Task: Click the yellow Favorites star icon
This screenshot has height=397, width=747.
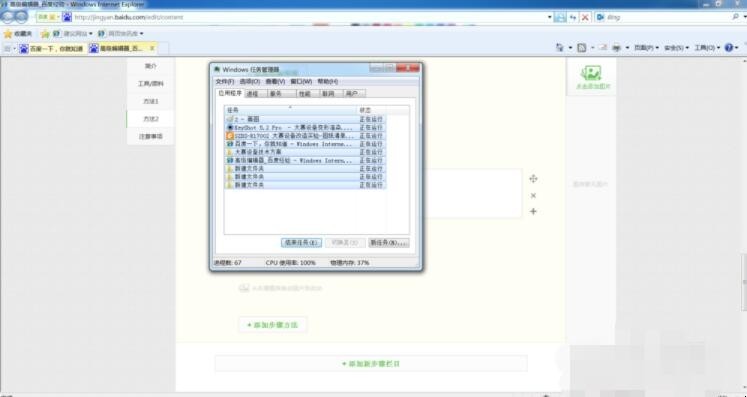Action: click(8, 33)
